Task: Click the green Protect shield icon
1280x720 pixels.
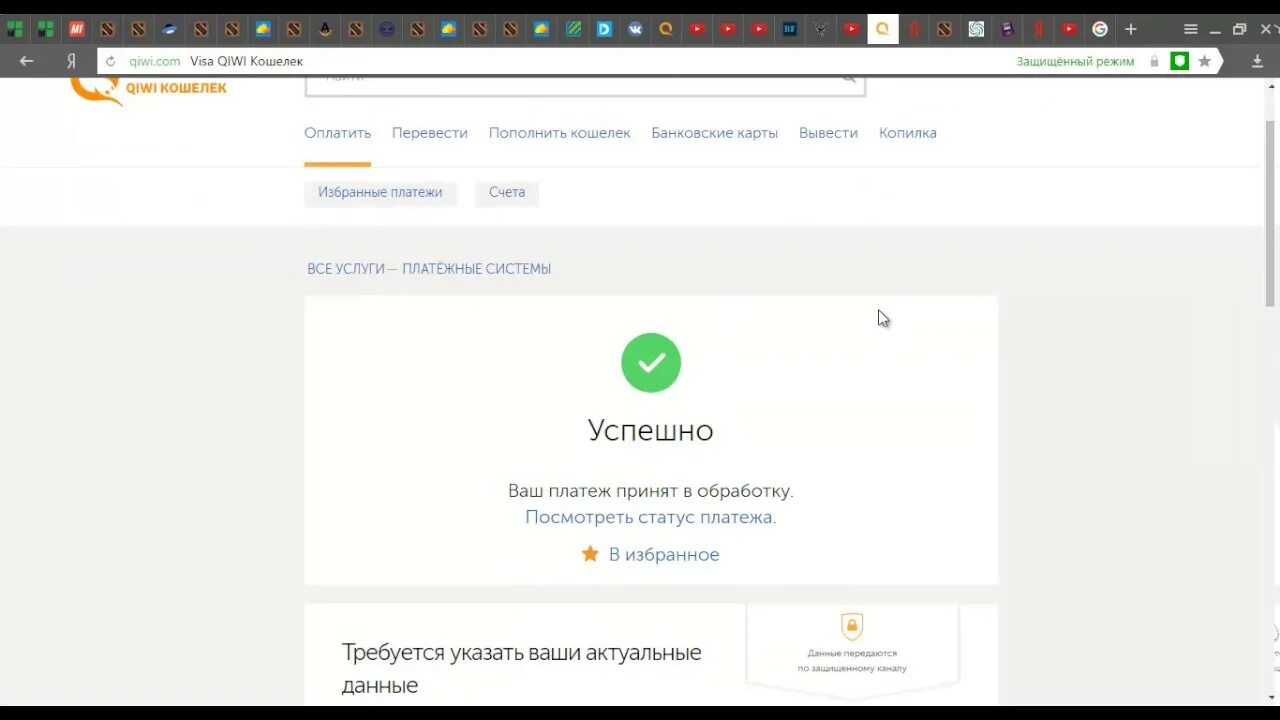Action: coord(1180,61)
